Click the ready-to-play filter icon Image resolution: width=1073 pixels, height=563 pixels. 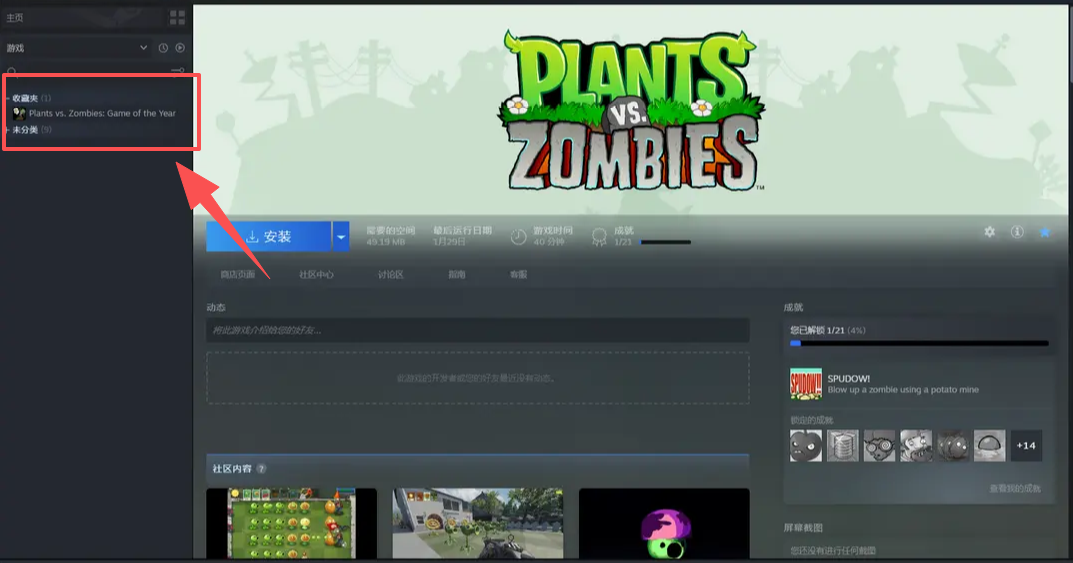click(180, 48)
